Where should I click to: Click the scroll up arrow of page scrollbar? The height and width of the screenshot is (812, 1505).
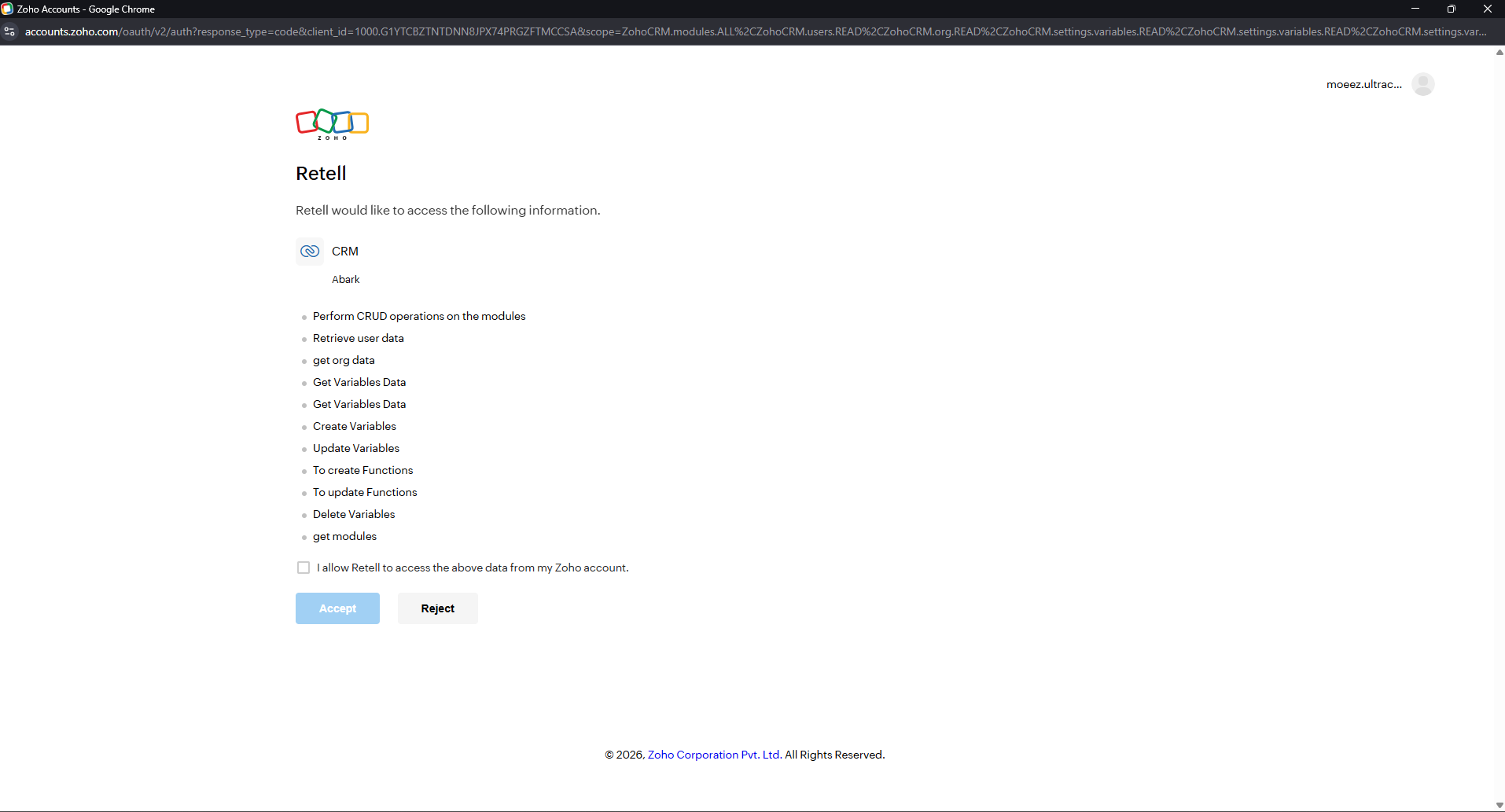[x=1499, y=52]
